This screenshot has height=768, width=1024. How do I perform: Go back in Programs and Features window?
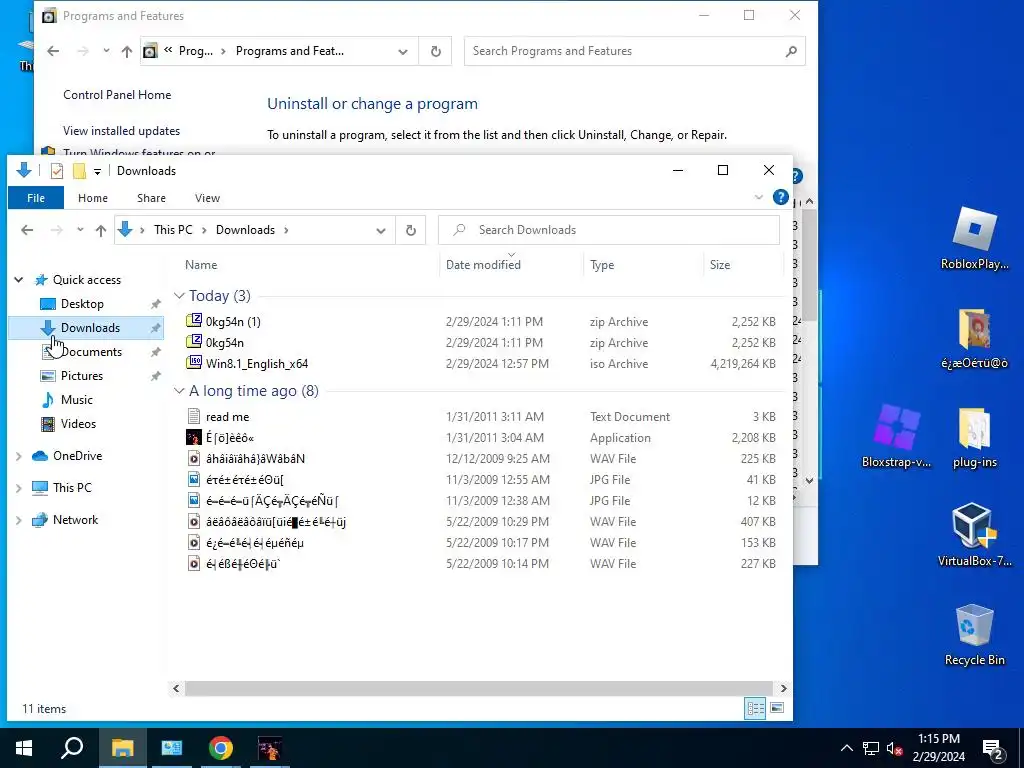pos(53,51)
